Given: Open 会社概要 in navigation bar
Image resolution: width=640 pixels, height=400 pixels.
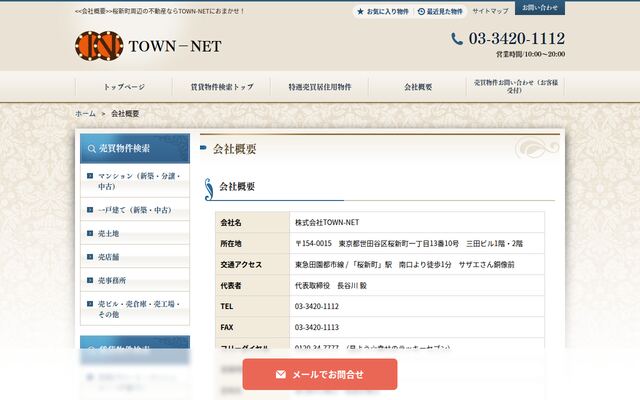Looking at the screenshot, I should (x=418, y=87).
